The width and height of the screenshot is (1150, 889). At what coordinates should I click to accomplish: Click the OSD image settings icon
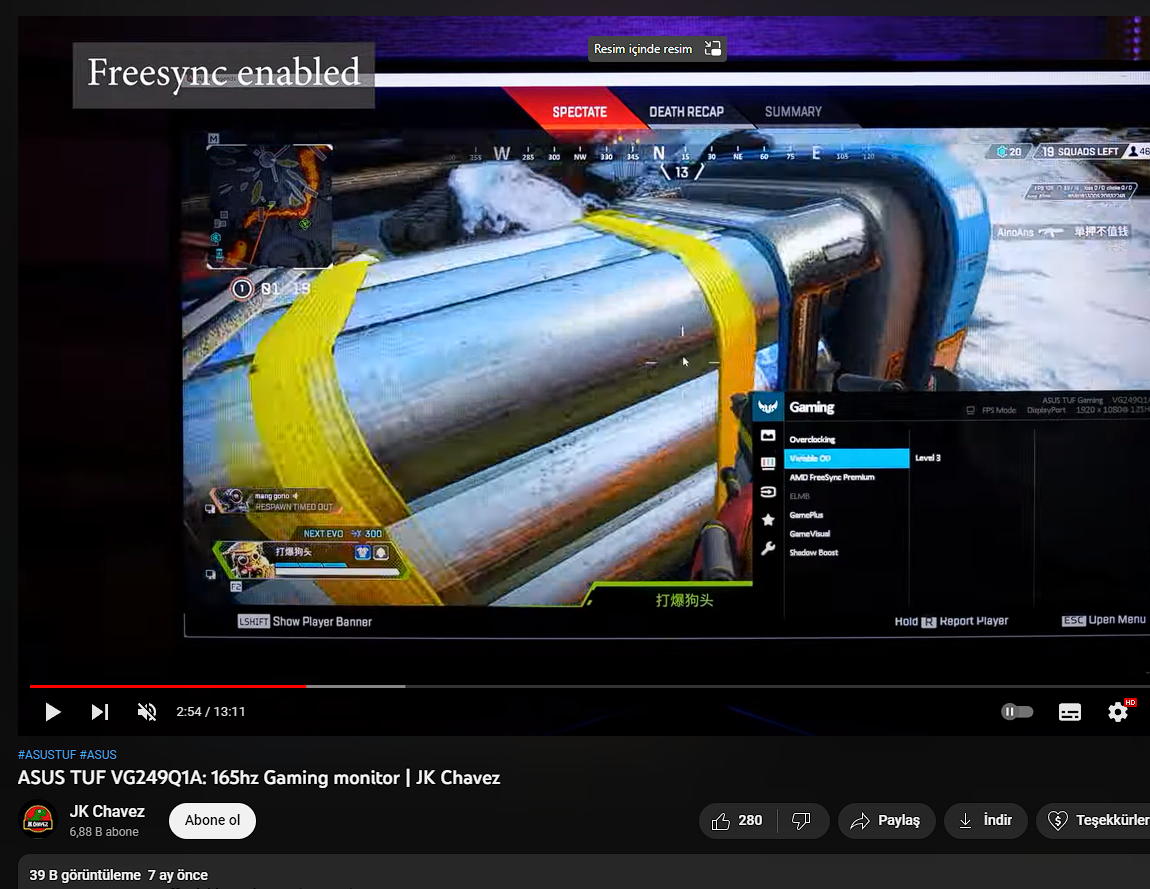[x=768, y=435]
